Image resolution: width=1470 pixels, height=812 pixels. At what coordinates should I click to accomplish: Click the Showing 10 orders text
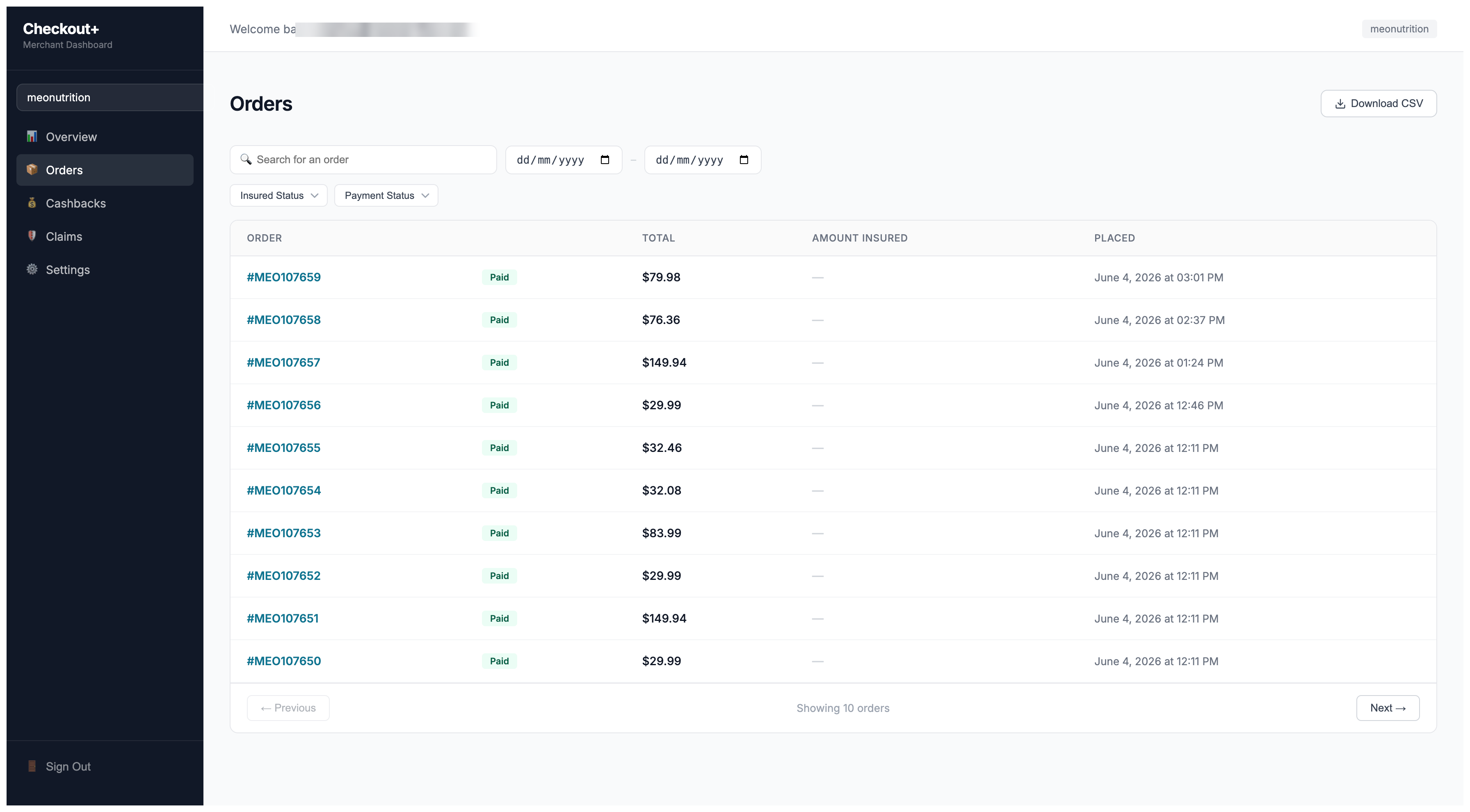pyautogui.click(x=842, y=707)
